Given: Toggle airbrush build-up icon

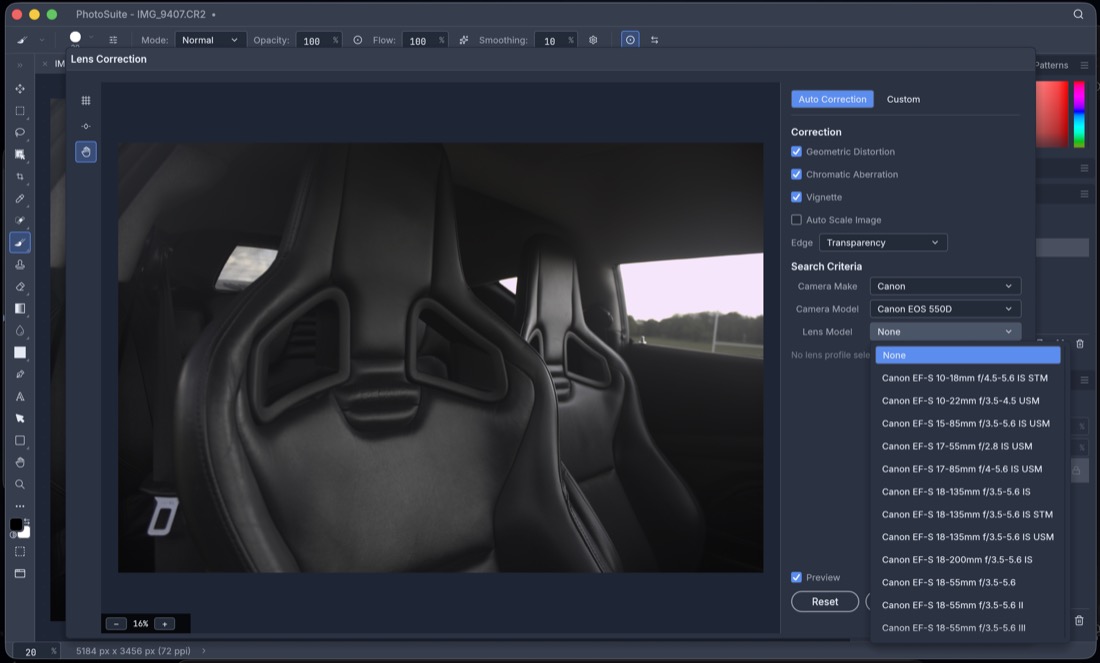Looking at the screenshot, I should coord(464,40).
